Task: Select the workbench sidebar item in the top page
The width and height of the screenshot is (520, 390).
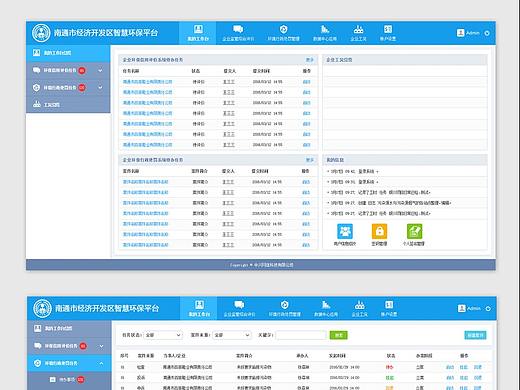Action: click(x=68, y=53)
